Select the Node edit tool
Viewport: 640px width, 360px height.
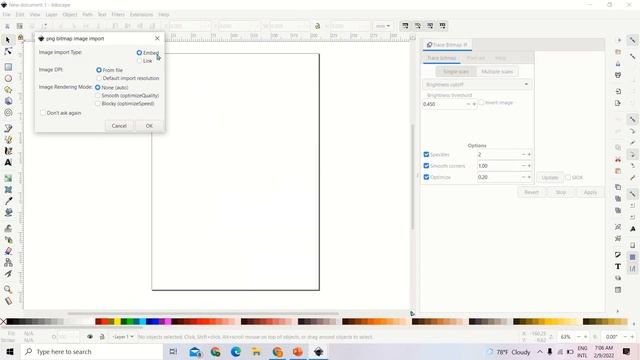click(x=8, y=51)
